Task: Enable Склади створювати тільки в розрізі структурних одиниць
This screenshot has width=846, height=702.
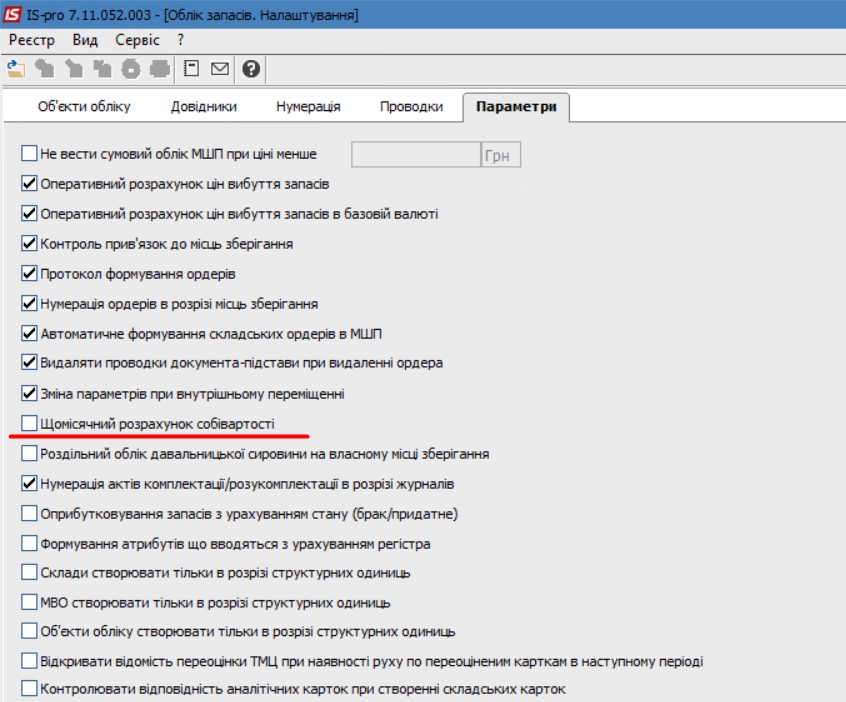Action: (x=29, y=573)
